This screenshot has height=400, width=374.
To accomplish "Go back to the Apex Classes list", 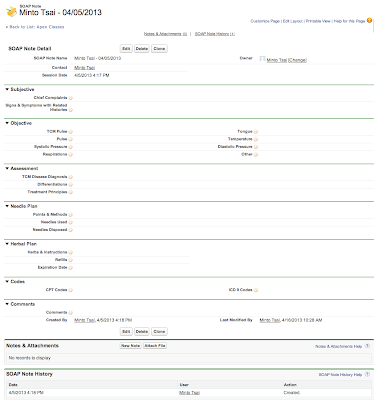I will (35, 27).
